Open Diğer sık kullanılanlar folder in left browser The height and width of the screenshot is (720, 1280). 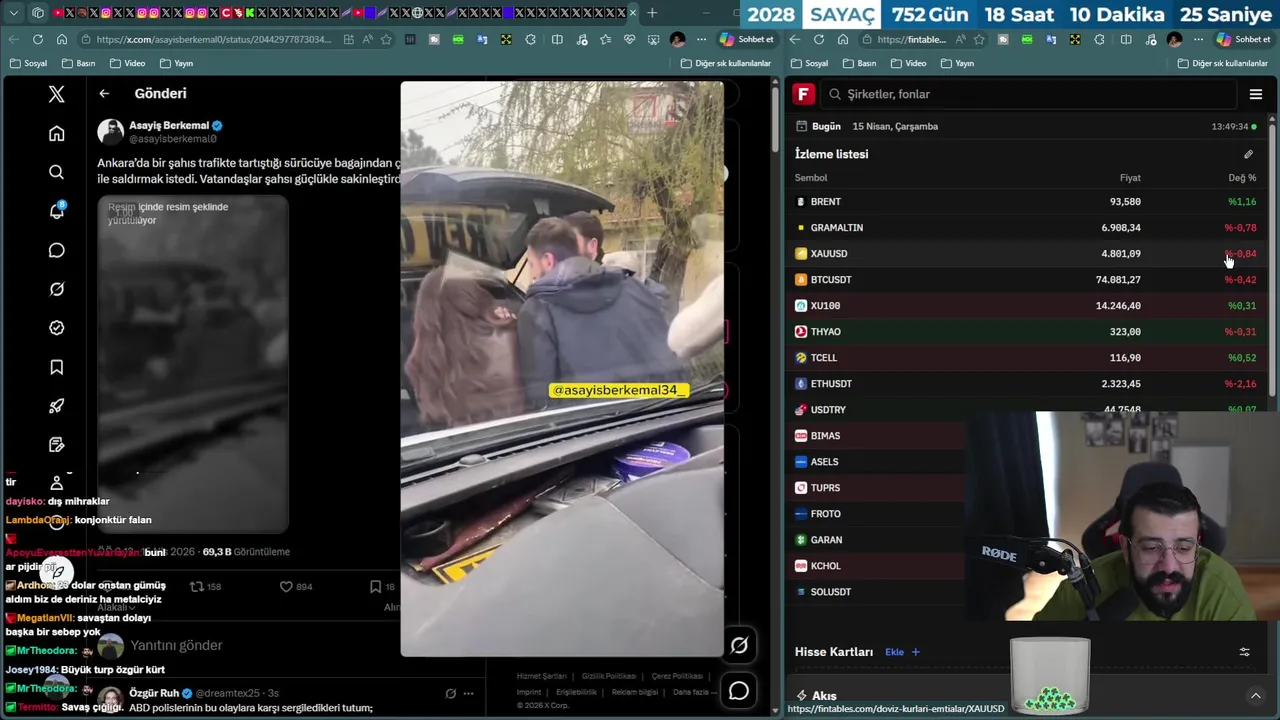(x=725, y=63)
